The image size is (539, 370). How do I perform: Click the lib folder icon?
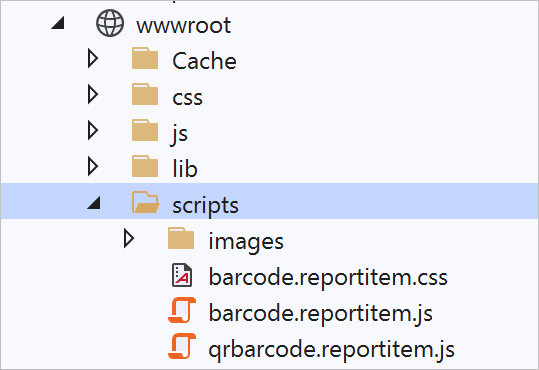145,166
